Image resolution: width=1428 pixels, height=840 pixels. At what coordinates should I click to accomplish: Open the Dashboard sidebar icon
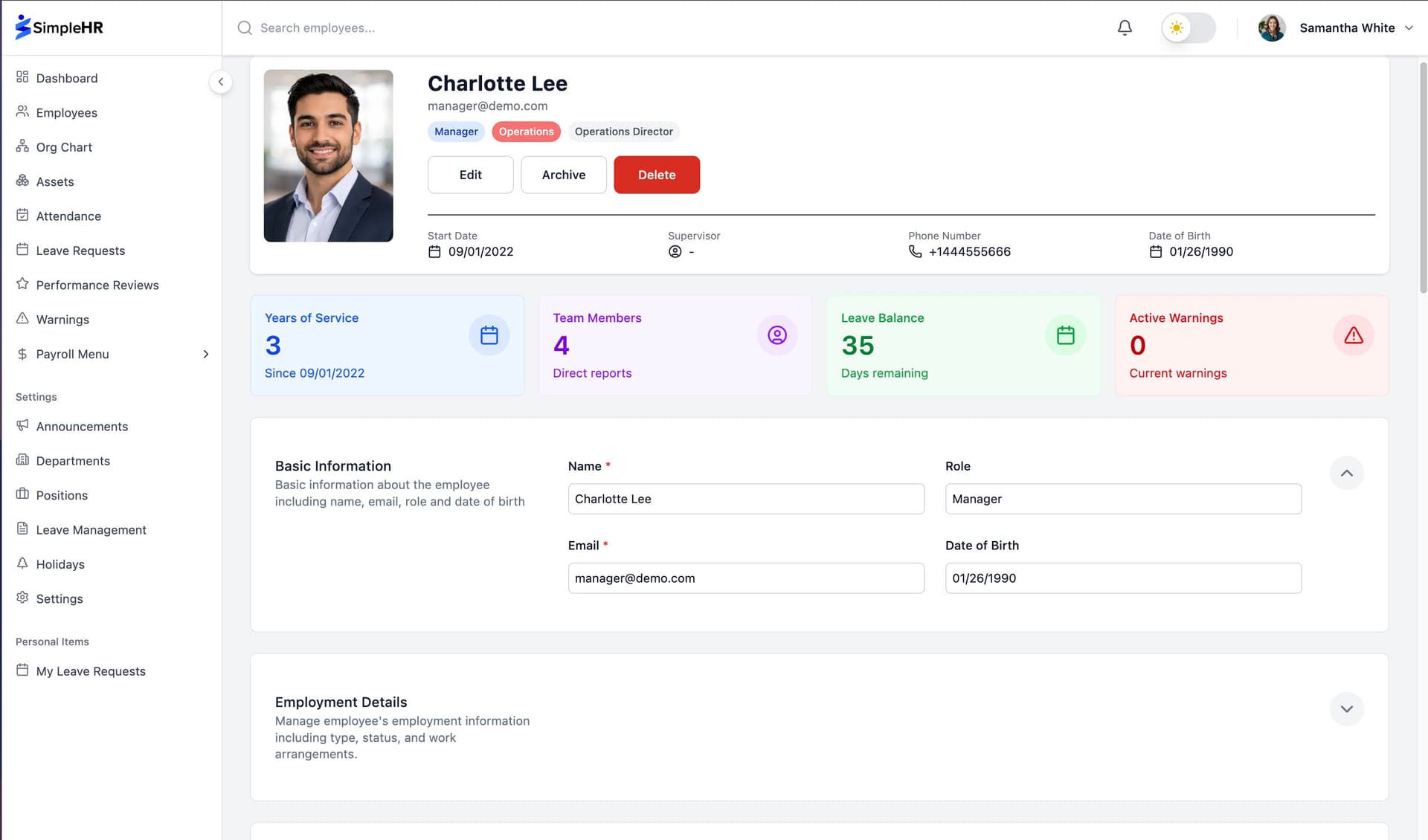pyautogui.click(x=22, y=78)
